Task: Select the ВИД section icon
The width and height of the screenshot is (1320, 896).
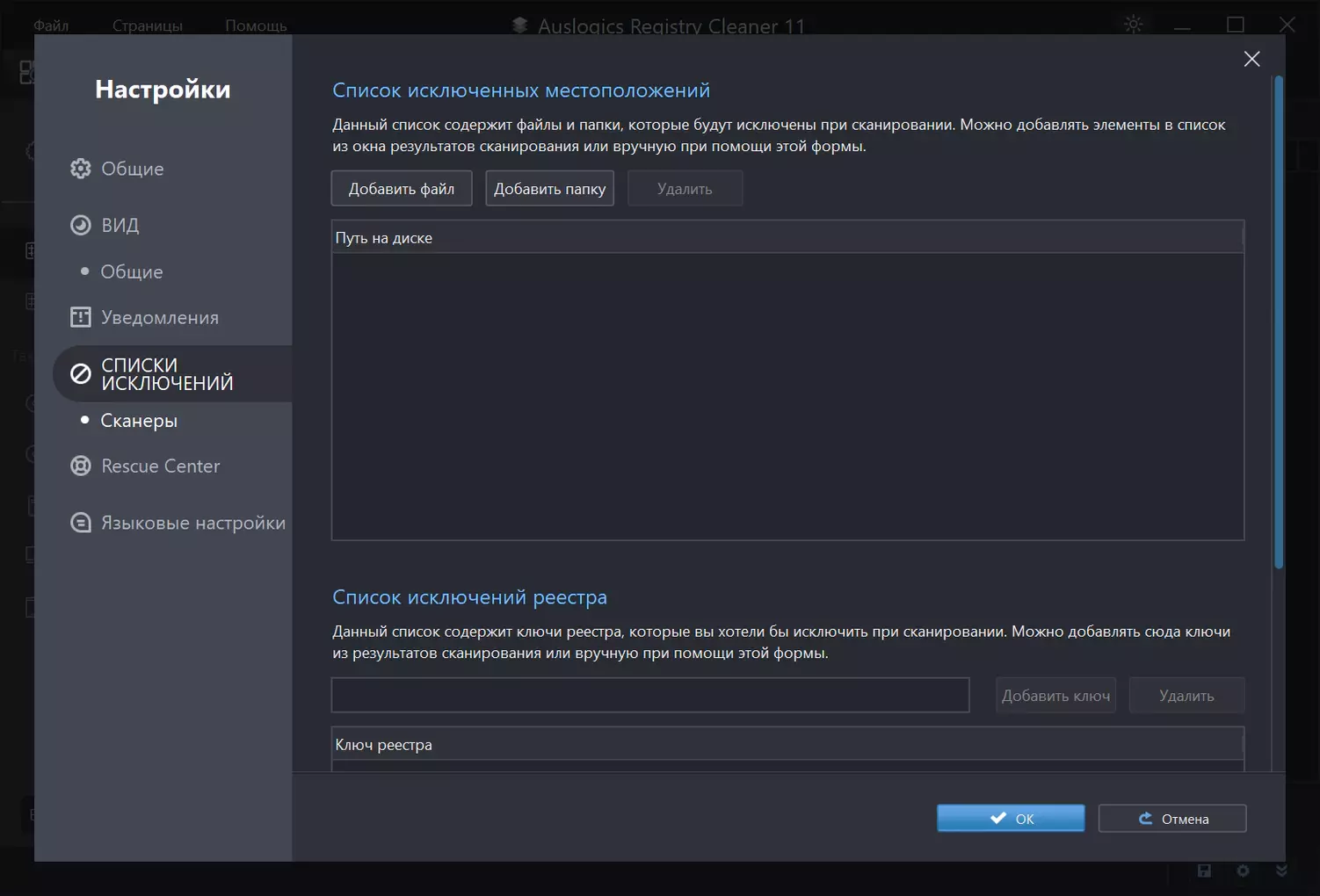Action: (x=81, y=225)
